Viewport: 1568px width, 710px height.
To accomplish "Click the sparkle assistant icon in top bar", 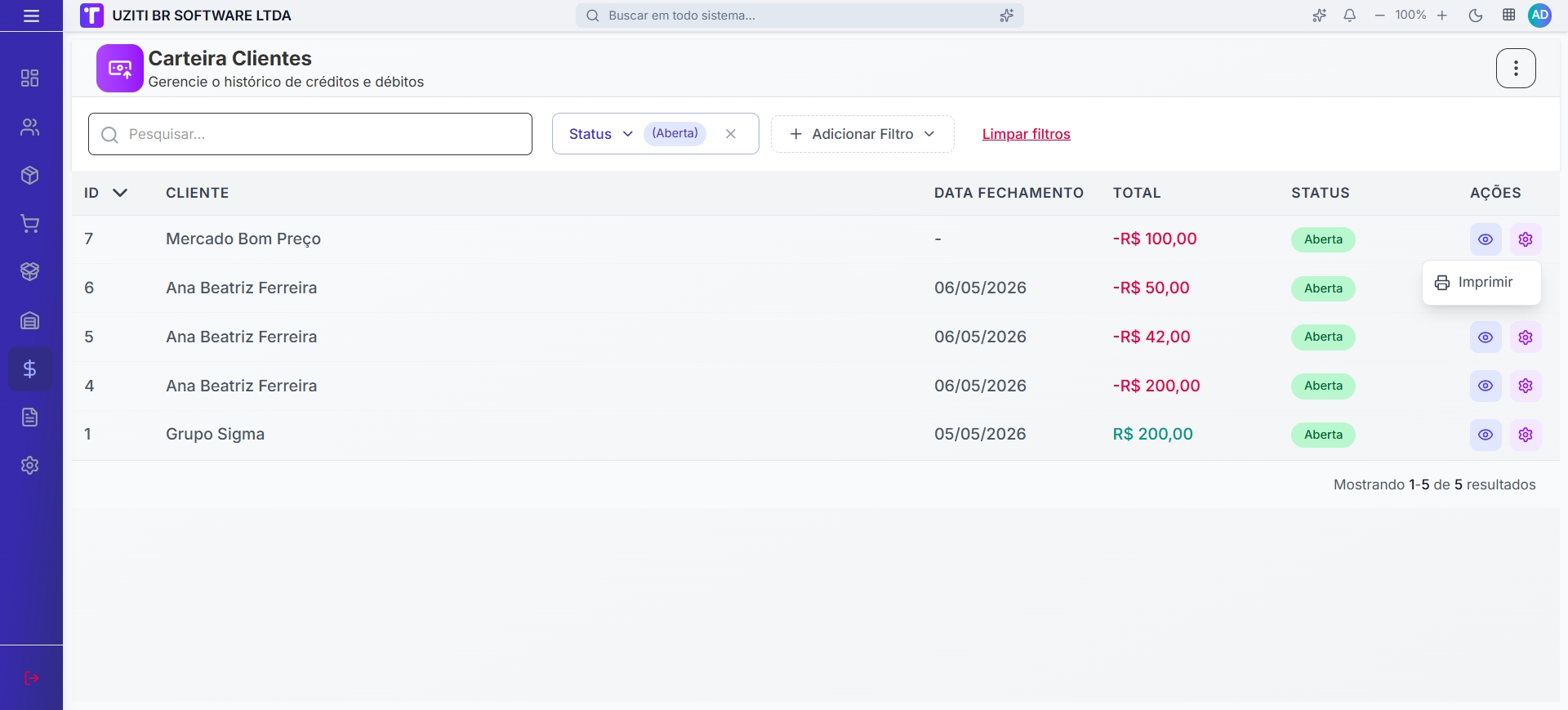I will click(1319, 16).
